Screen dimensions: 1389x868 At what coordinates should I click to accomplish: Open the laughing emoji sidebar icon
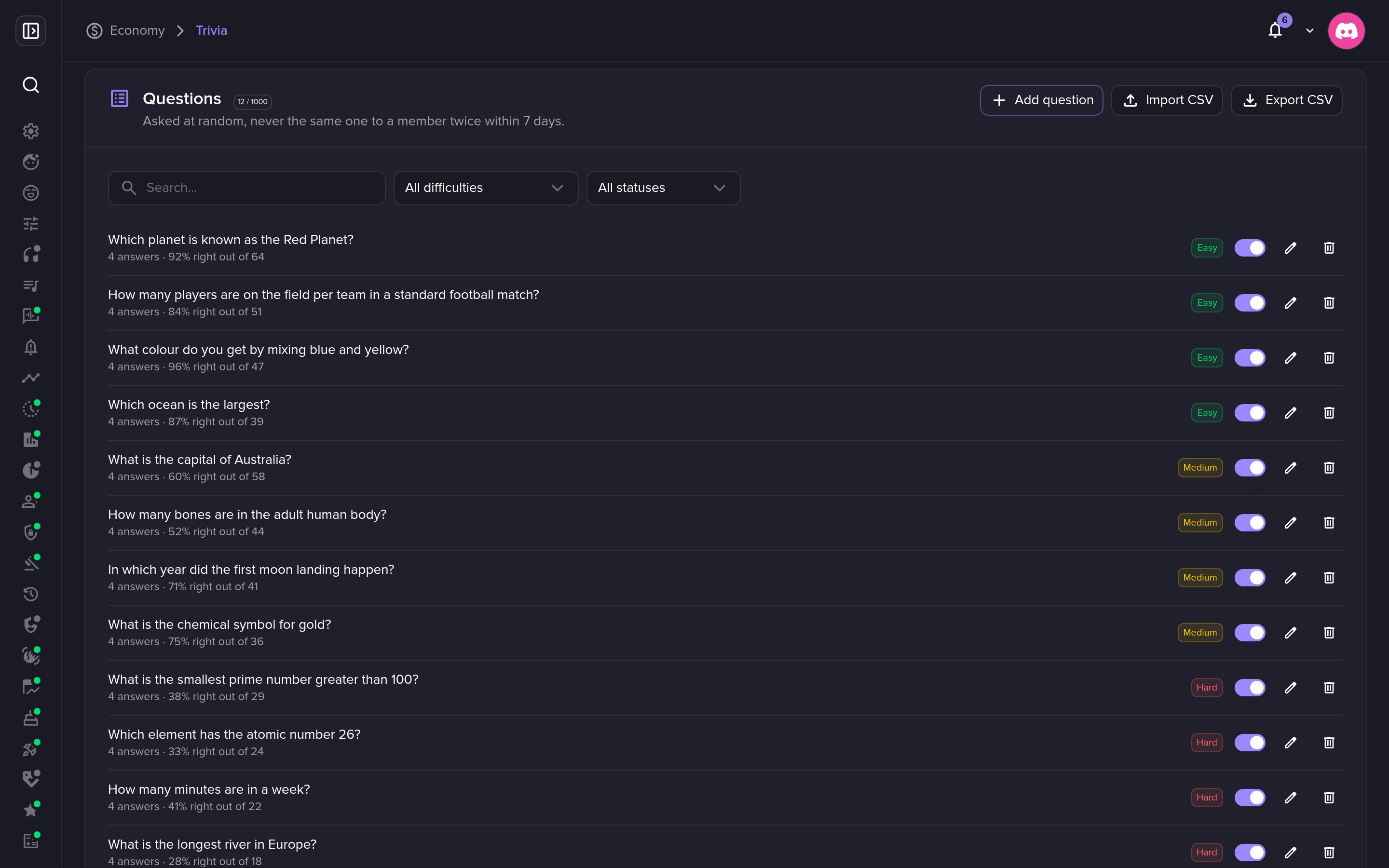point(30,193)
